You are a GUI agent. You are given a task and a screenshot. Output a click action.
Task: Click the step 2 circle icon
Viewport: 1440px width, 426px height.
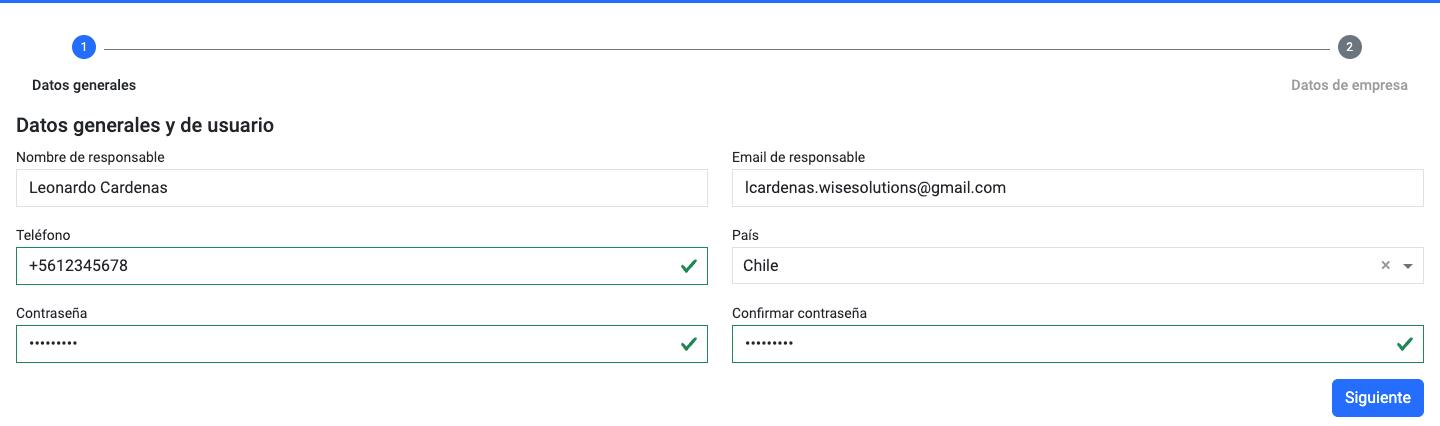point(1349,47)
